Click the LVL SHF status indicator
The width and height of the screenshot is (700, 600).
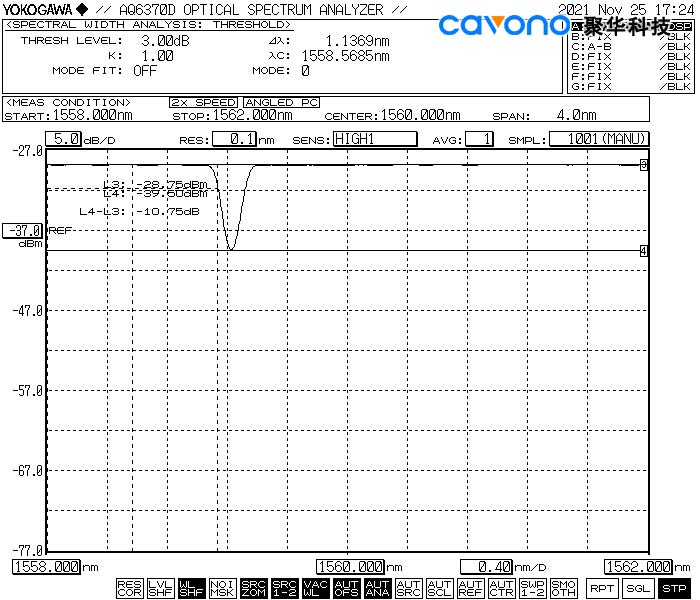coord(160,589)
